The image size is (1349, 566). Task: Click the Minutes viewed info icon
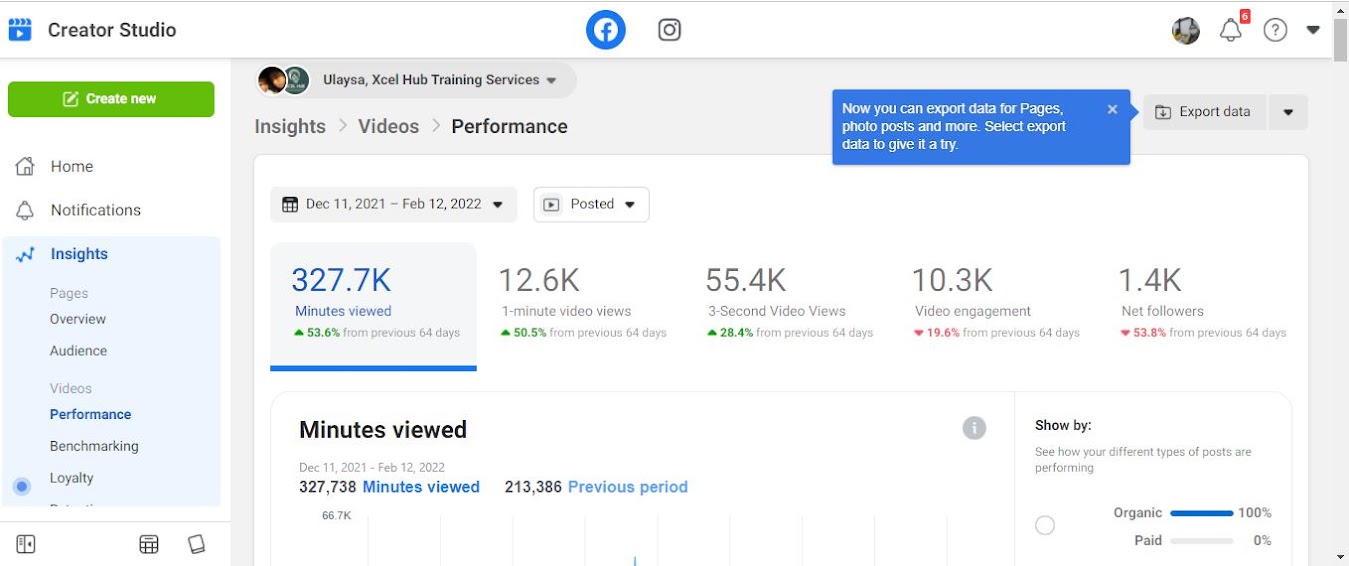point(973,428)
